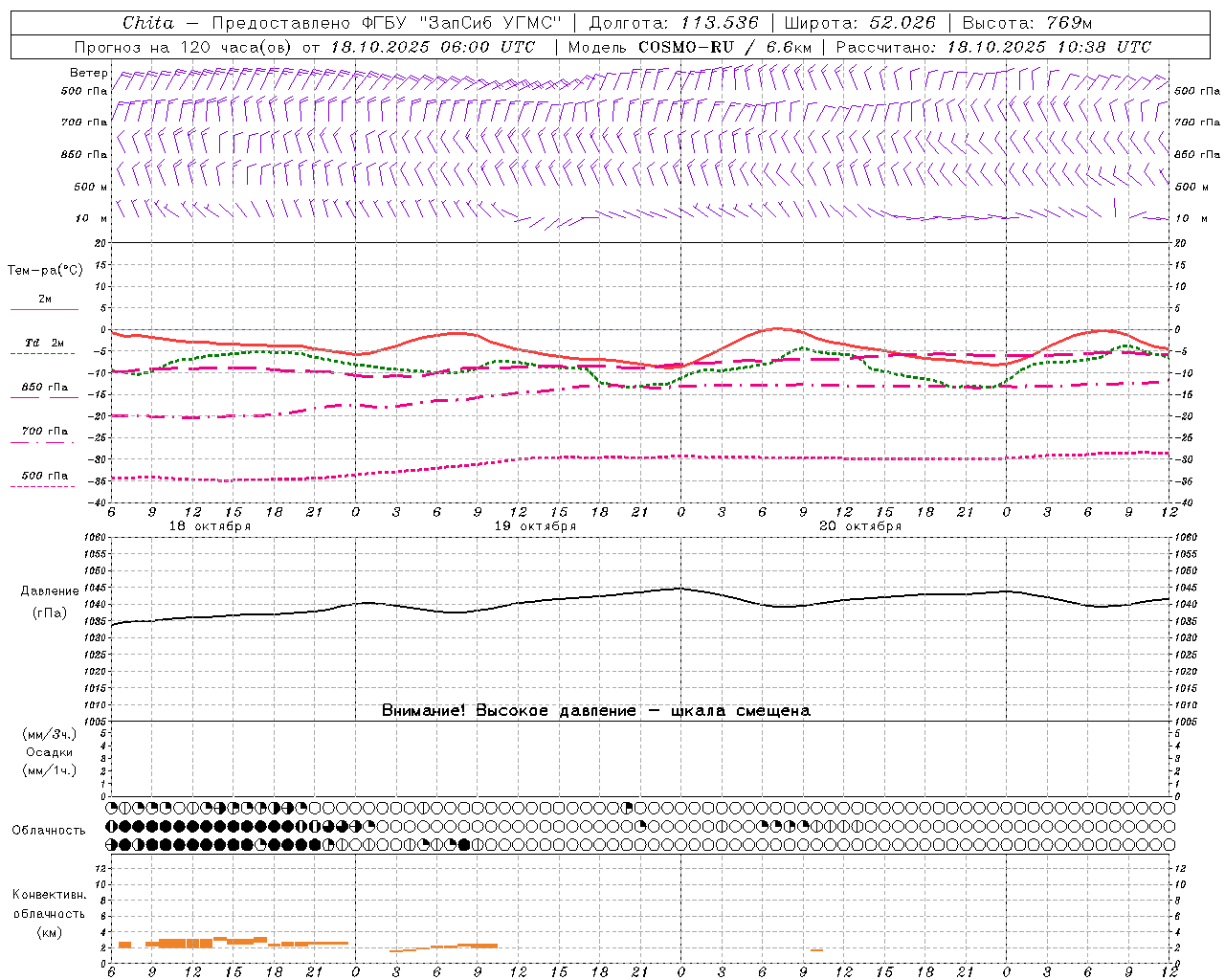Click the Широта: 52.026 value
The height and width of the screenshot is (980, 1225).
click(x=859, y=23)
